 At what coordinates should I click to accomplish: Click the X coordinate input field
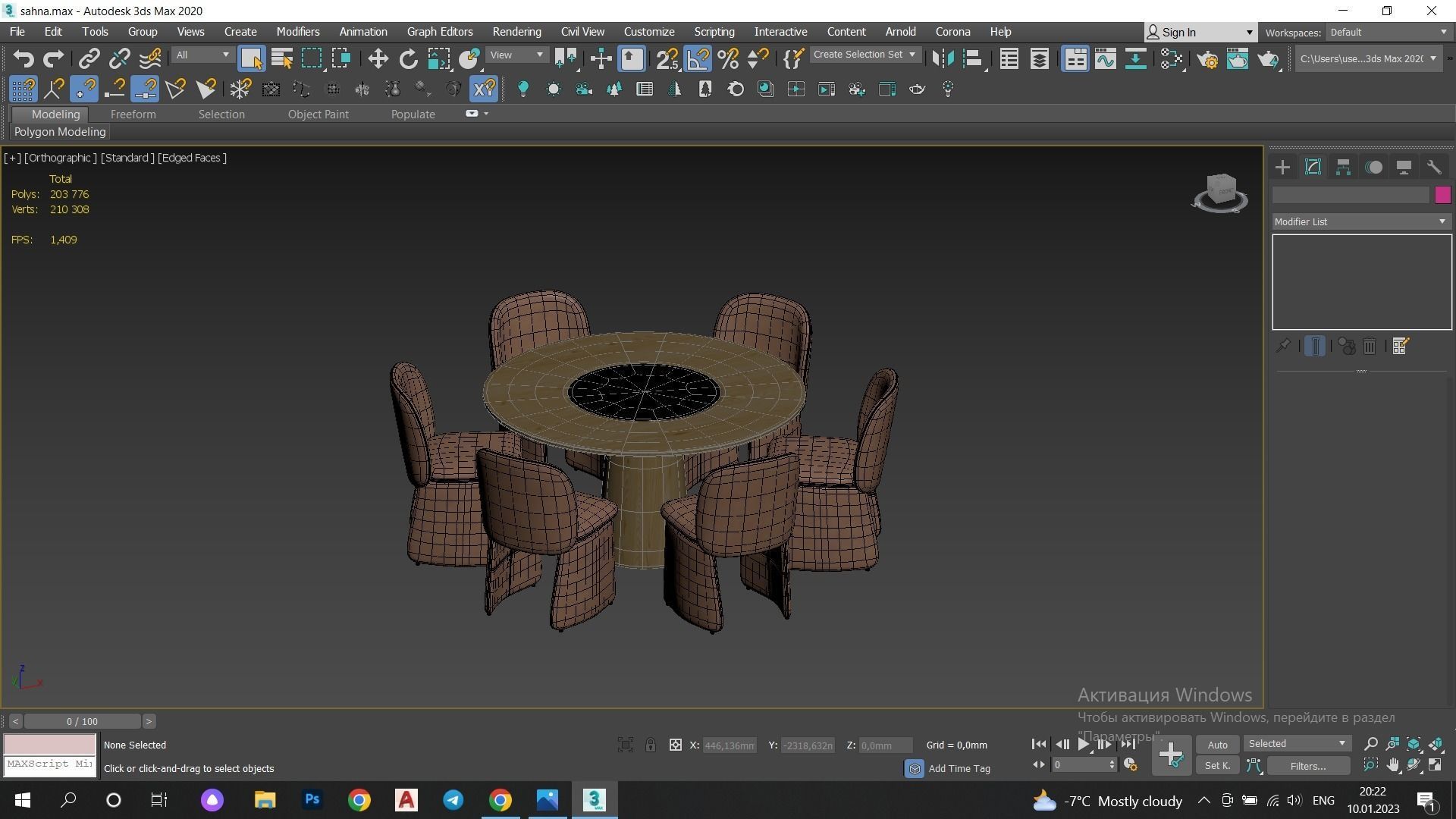click(730, 745)
